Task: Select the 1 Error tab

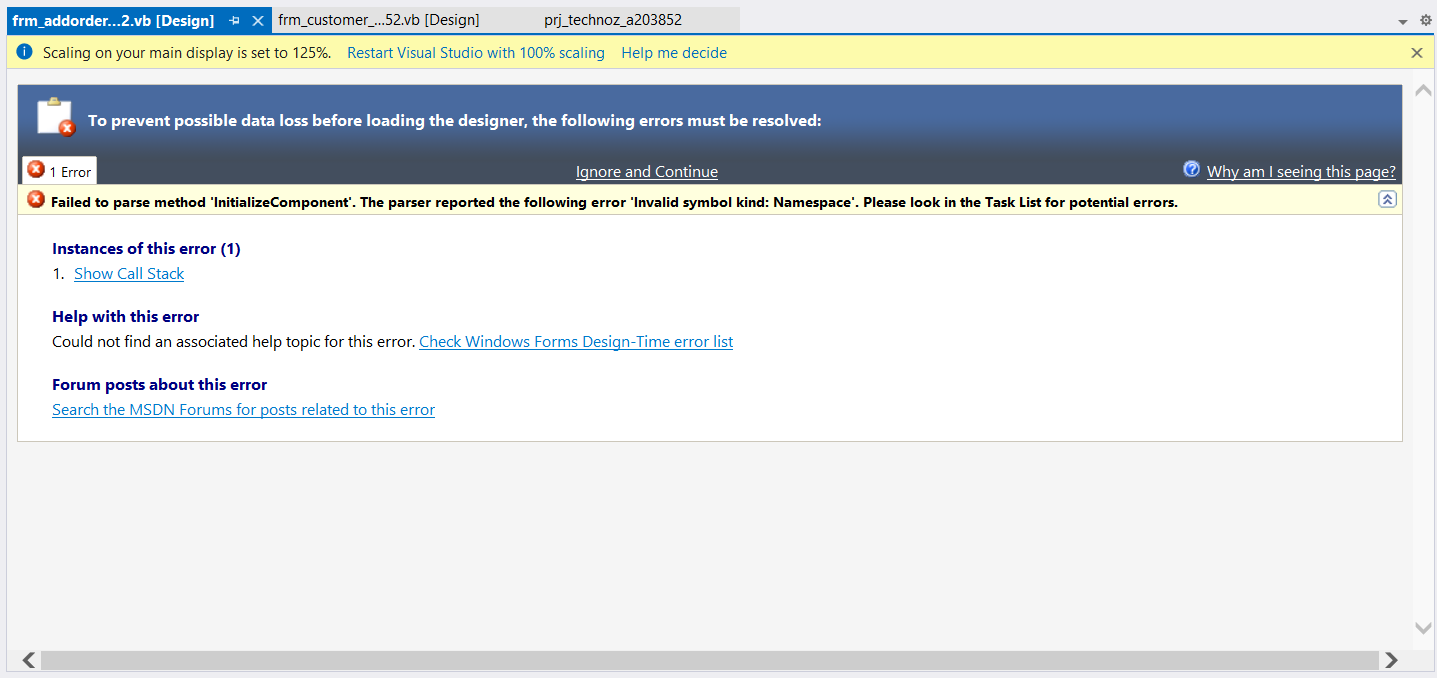Action: click(x=59, y=171)
